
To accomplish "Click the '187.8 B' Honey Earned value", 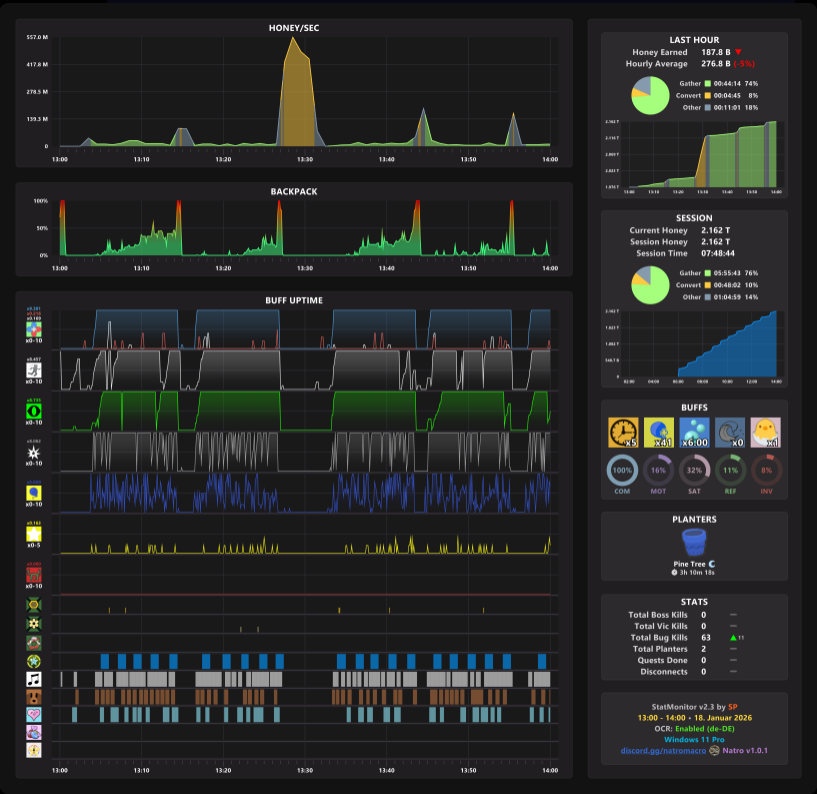I will click(x=716, y=52).
